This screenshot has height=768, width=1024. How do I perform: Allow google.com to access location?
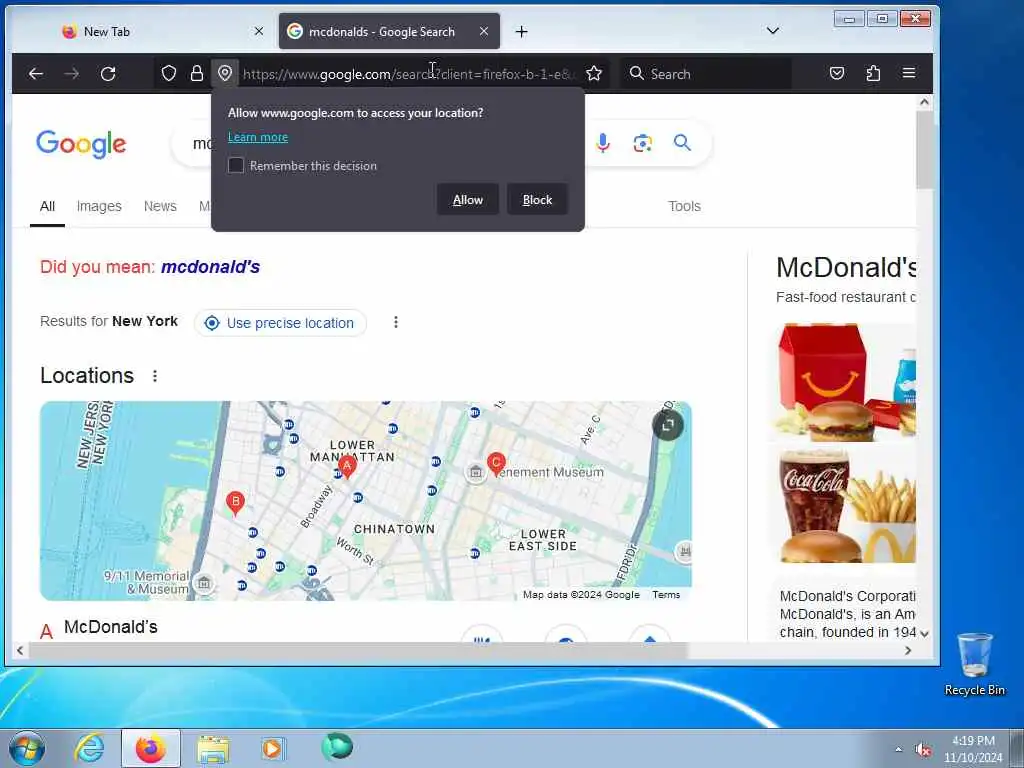[x=468, y=200]
